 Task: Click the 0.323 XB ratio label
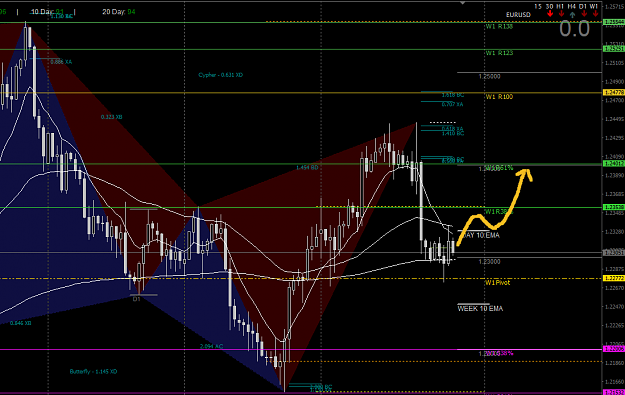click(x=111, y=117)
